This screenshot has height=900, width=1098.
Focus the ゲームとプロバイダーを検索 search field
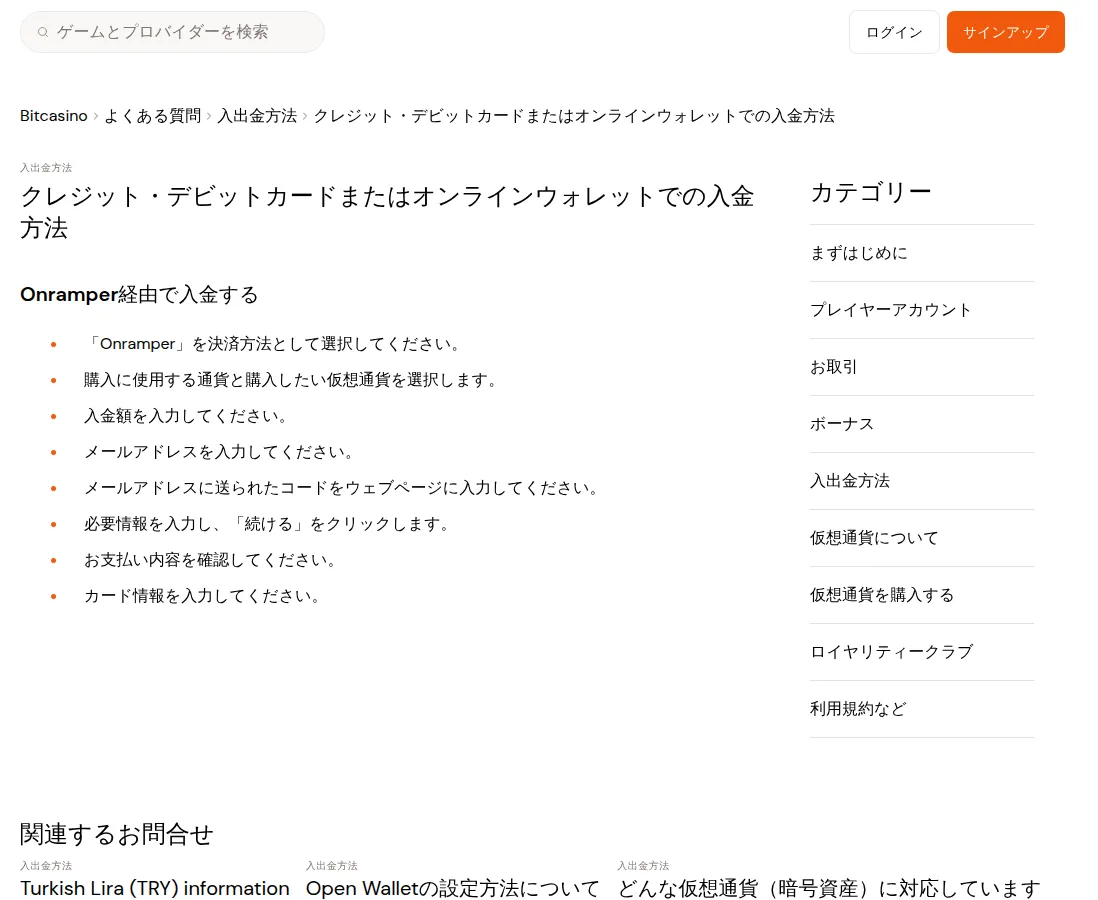click(172, 32)
